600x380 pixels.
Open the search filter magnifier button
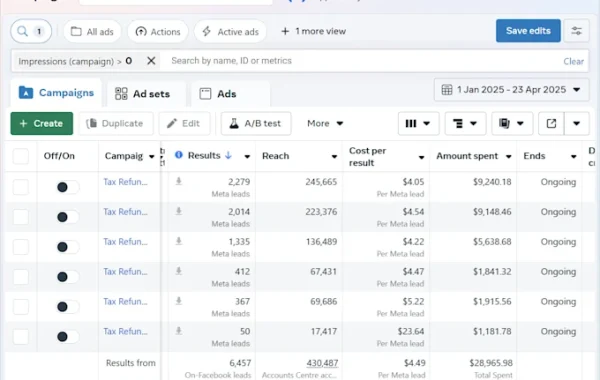pos(31,31)
